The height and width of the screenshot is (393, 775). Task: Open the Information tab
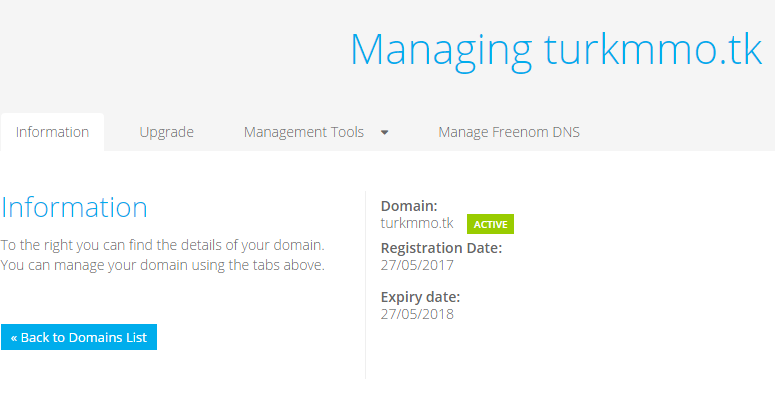pos(52,132)
